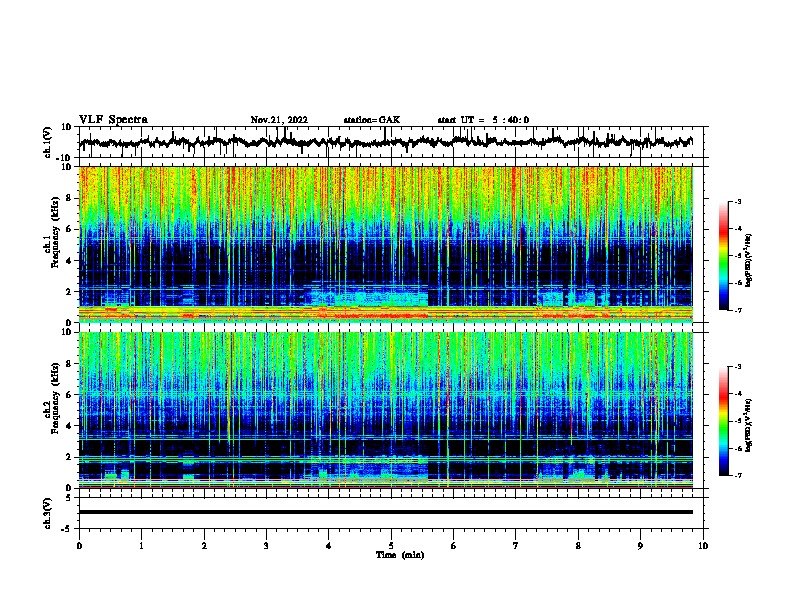Click time axis tick label "7"

pyautogui.click(x=516, y=546)
